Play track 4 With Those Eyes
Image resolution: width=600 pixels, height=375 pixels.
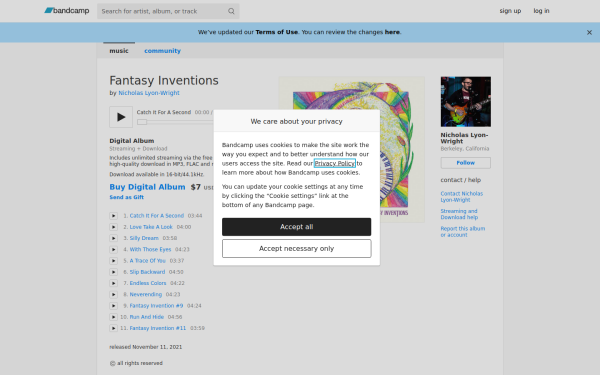(114, 249)
